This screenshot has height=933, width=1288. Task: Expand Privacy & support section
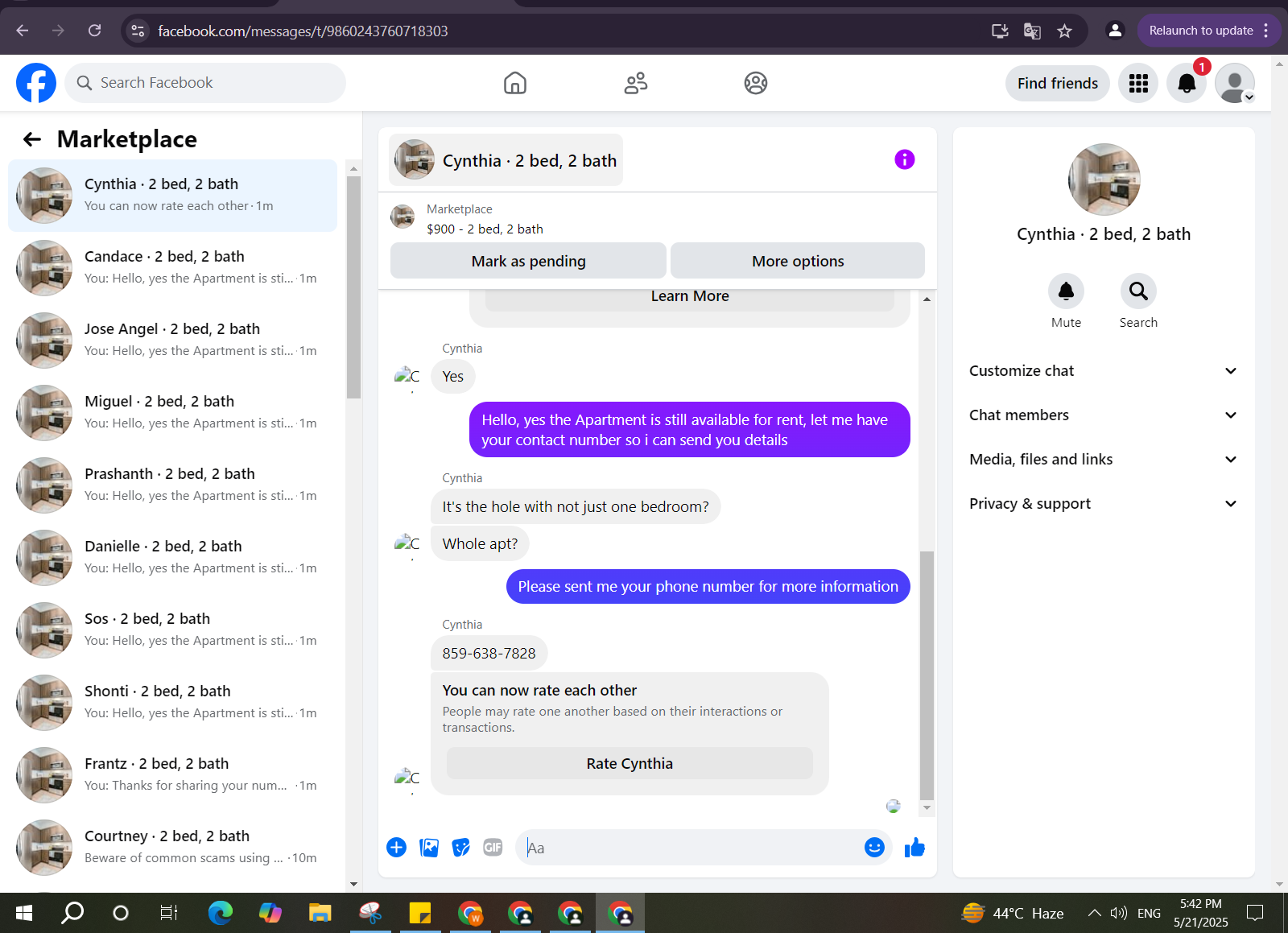click(1103, 503)
